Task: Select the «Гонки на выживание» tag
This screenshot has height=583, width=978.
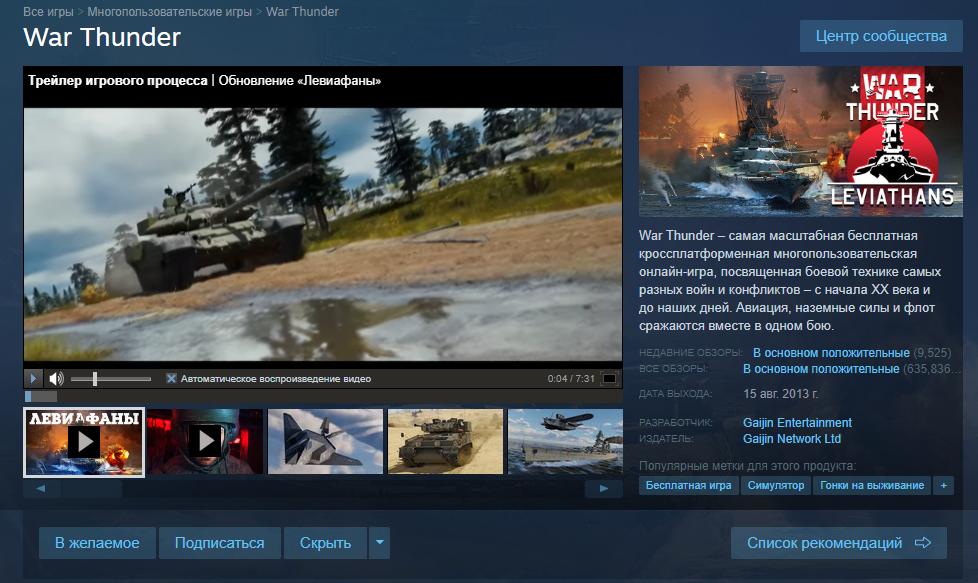Action: point(872,485)
